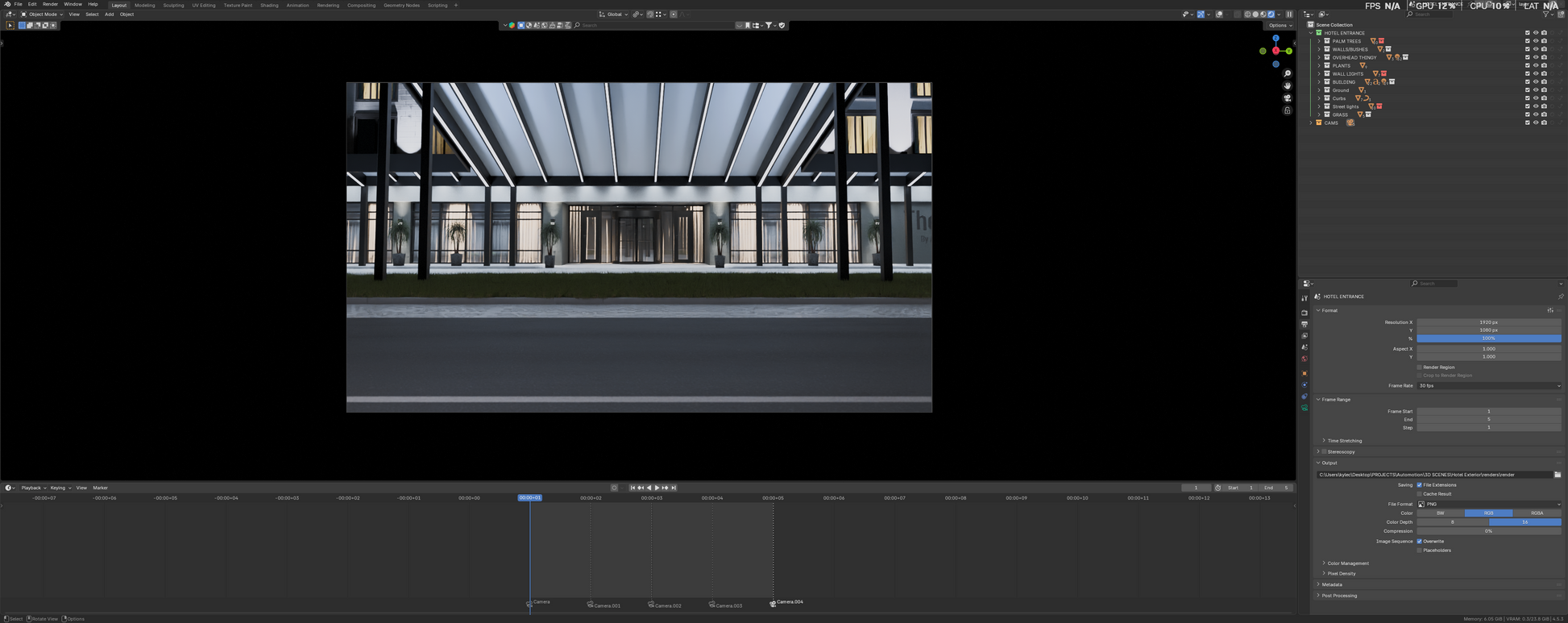Screen dimensions: 1568x623
Task: Click the pan view hand icon
Action: pos(1287,85)
